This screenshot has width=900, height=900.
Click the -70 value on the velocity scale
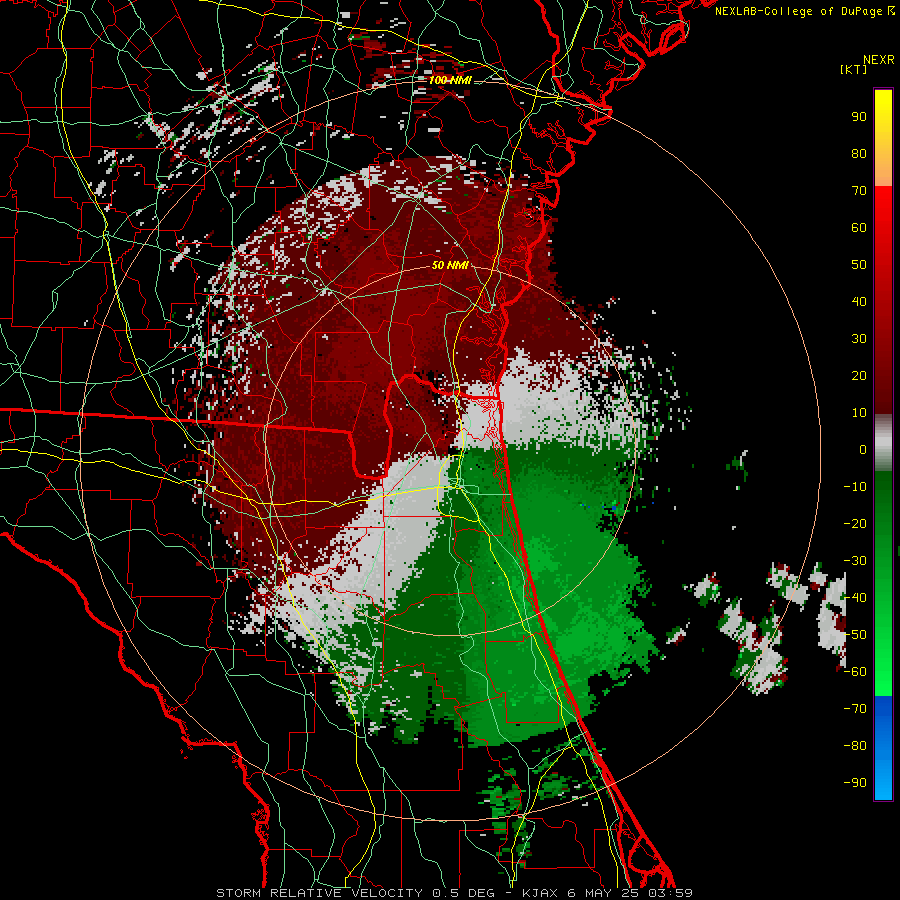click(855, 709)
